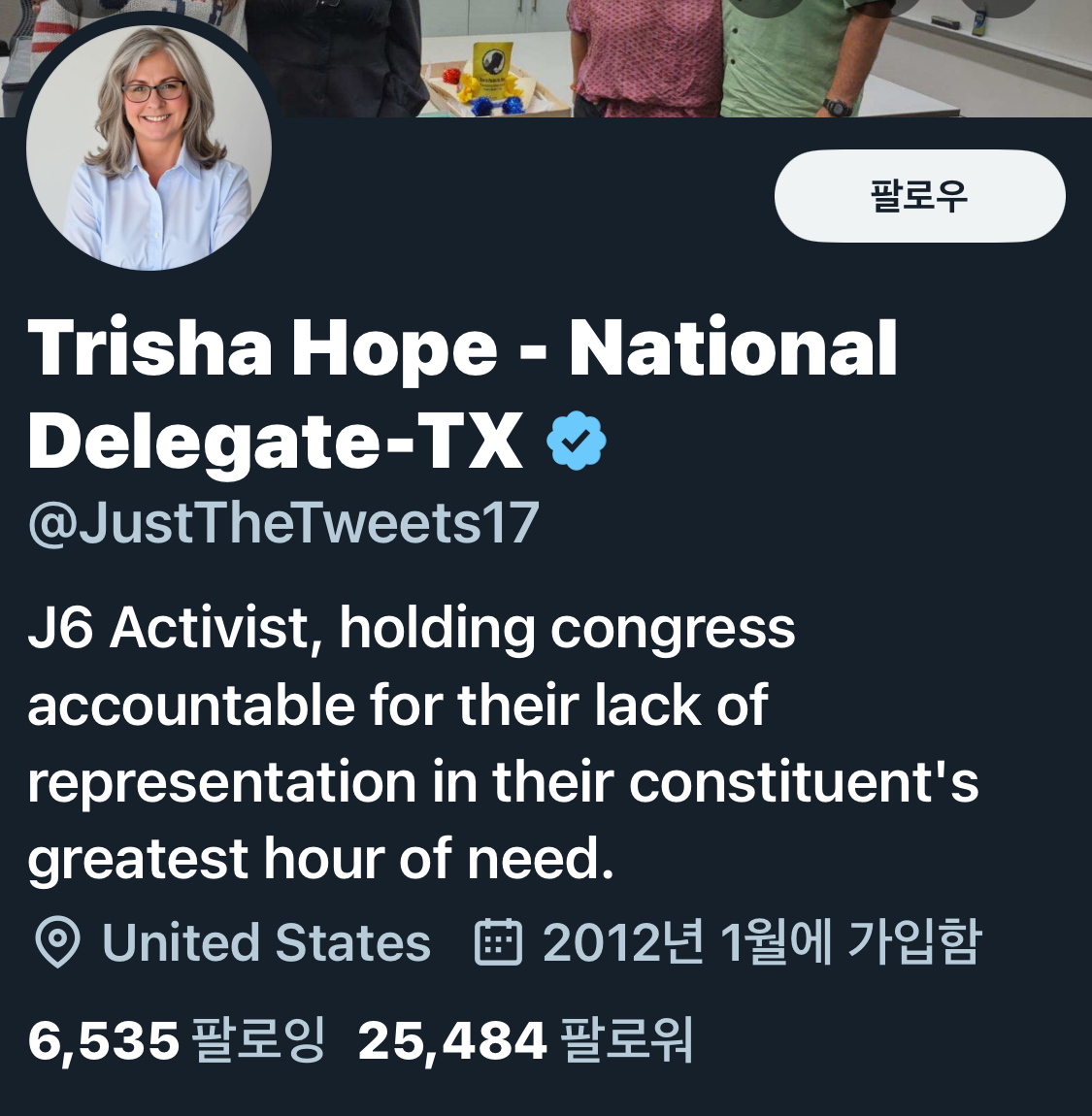The height and width of the screenshot is (1116, 1092).
Task: Click the 'Delegate-TX' name text
Action: (276, 441)
